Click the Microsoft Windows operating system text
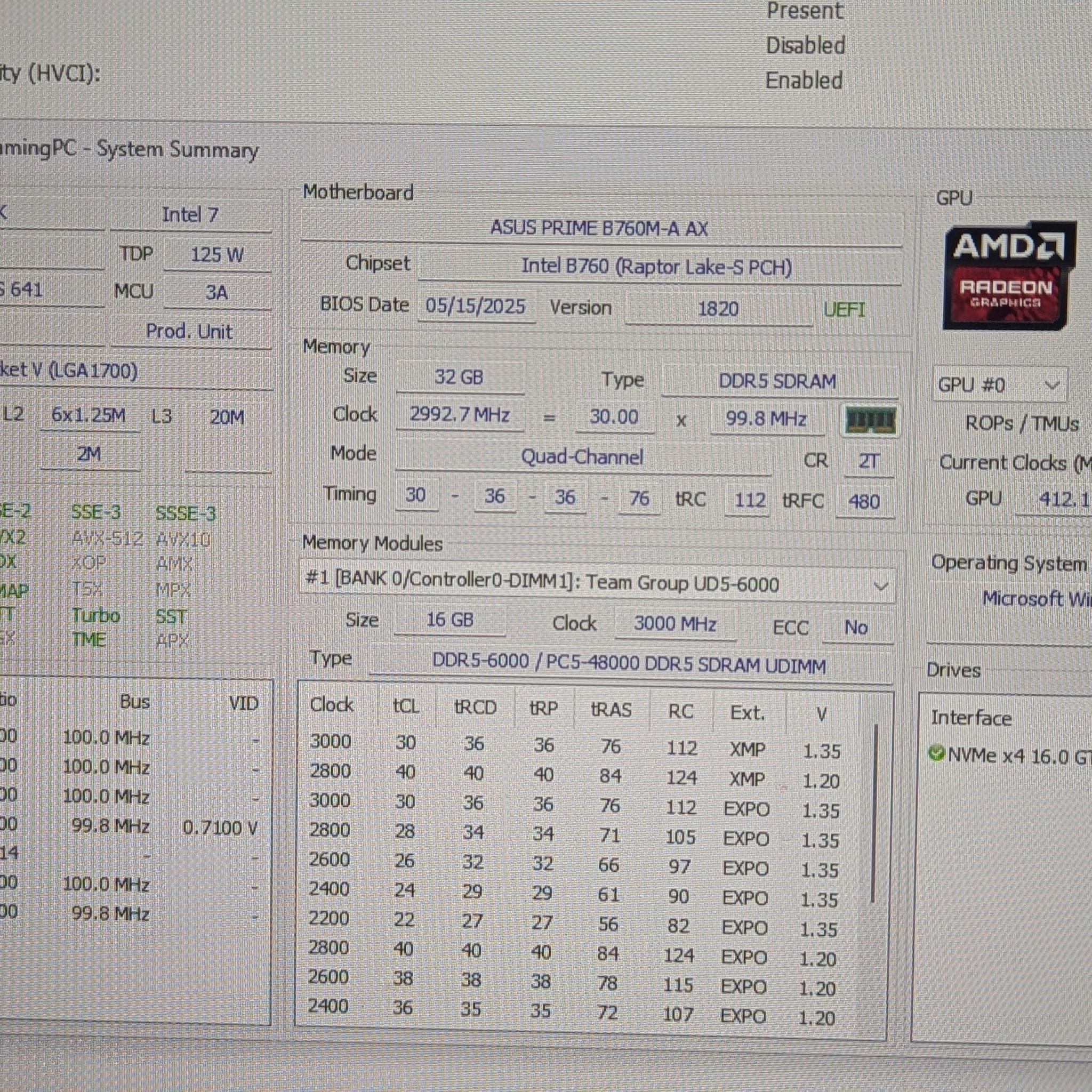This screenshot has height=1092, width=1092. coord(1037,599)
